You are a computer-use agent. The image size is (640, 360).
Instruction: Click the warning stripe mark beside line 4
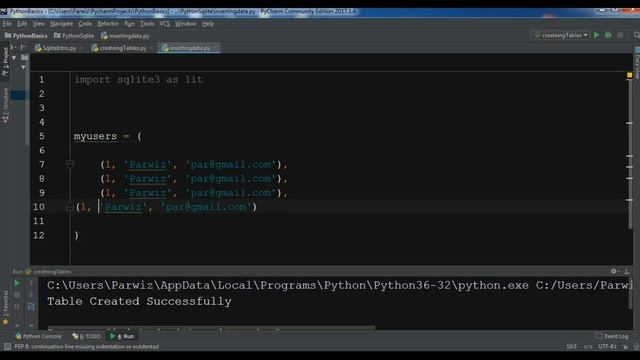pos(629,123)
